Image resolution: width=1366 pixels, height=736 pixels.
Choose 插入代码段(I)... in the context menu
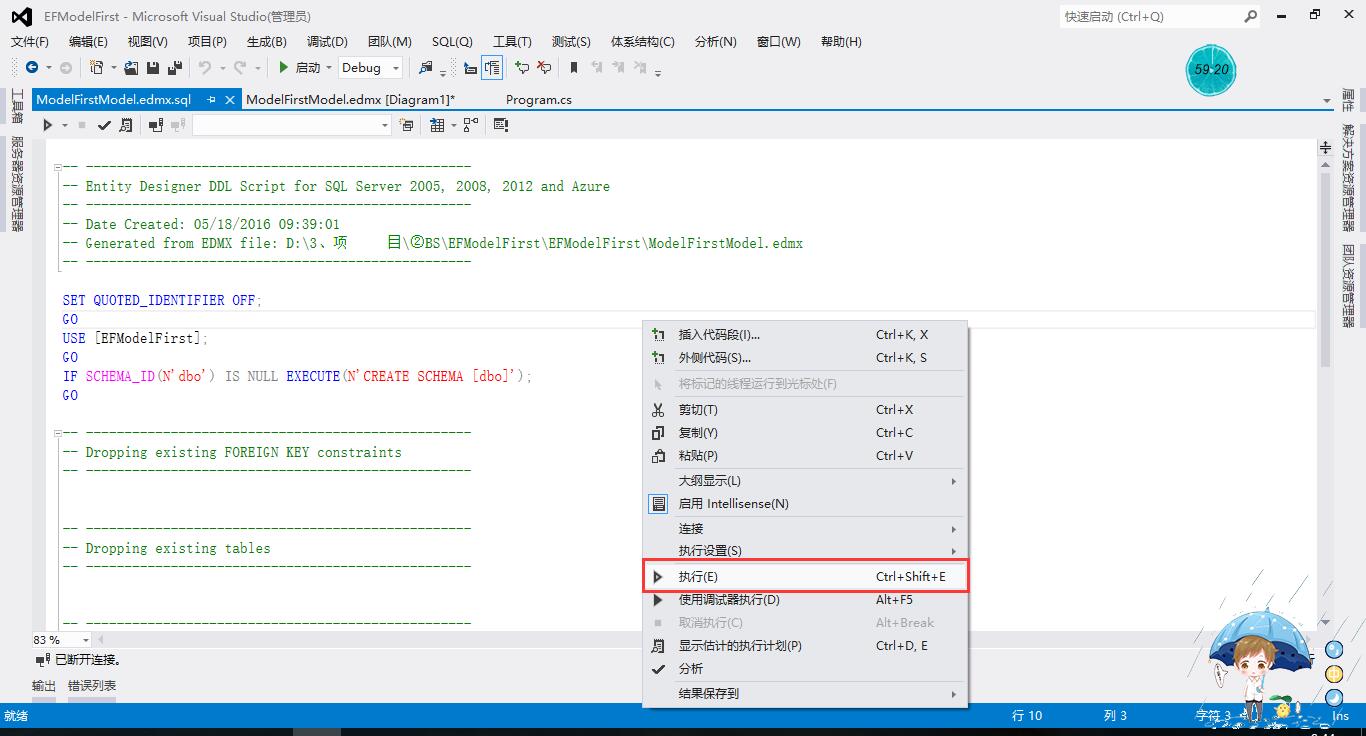point(805,335)
